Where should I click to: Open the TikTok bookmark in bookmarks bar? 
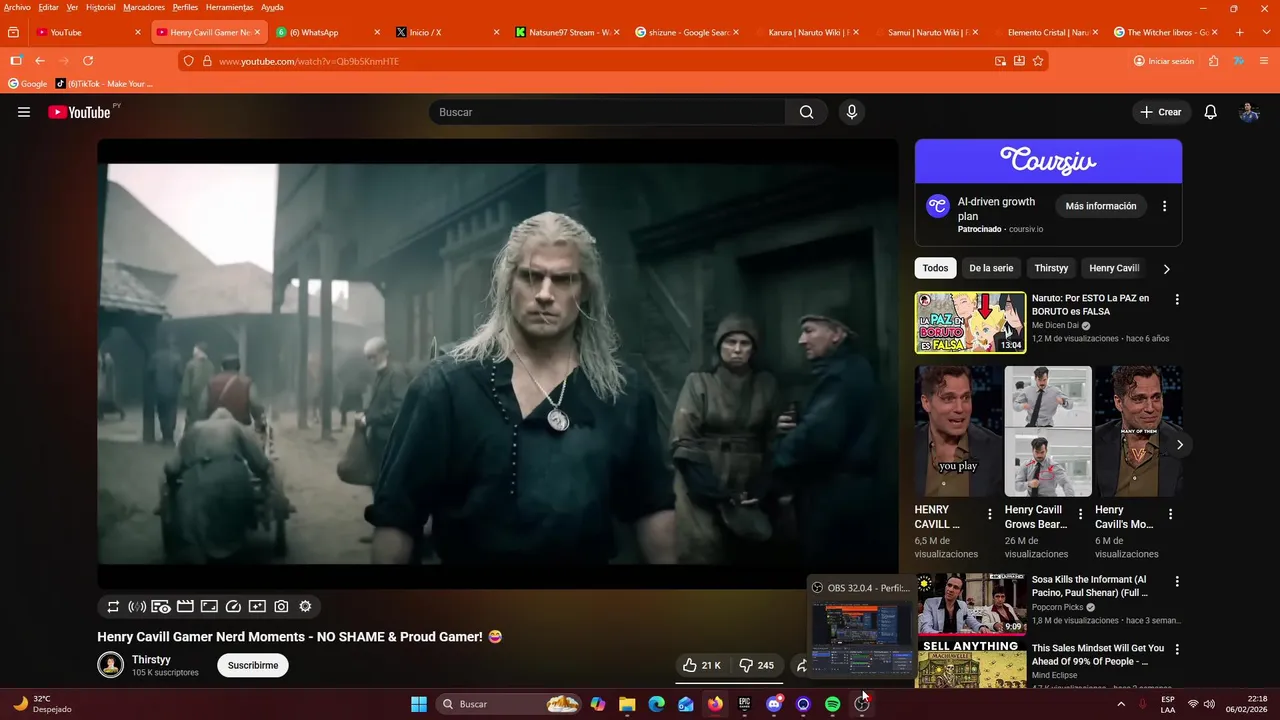(104, 84)
